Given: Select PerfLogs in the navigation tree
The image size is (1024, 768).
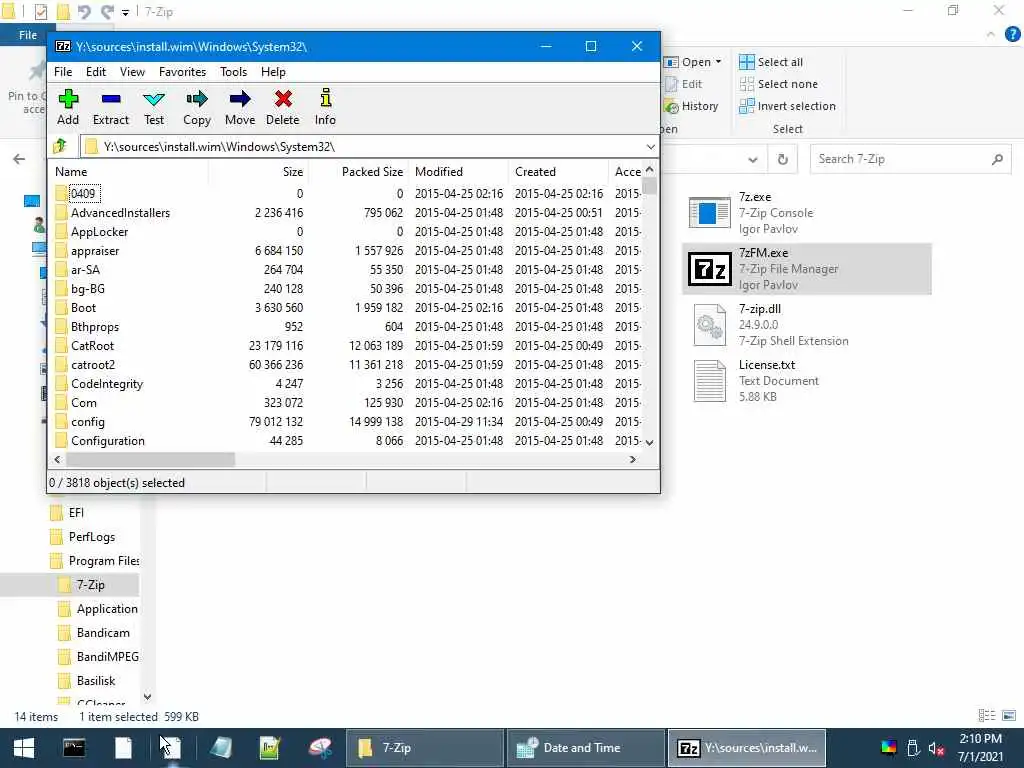Looking at the screenshot, I should (91, 537).
